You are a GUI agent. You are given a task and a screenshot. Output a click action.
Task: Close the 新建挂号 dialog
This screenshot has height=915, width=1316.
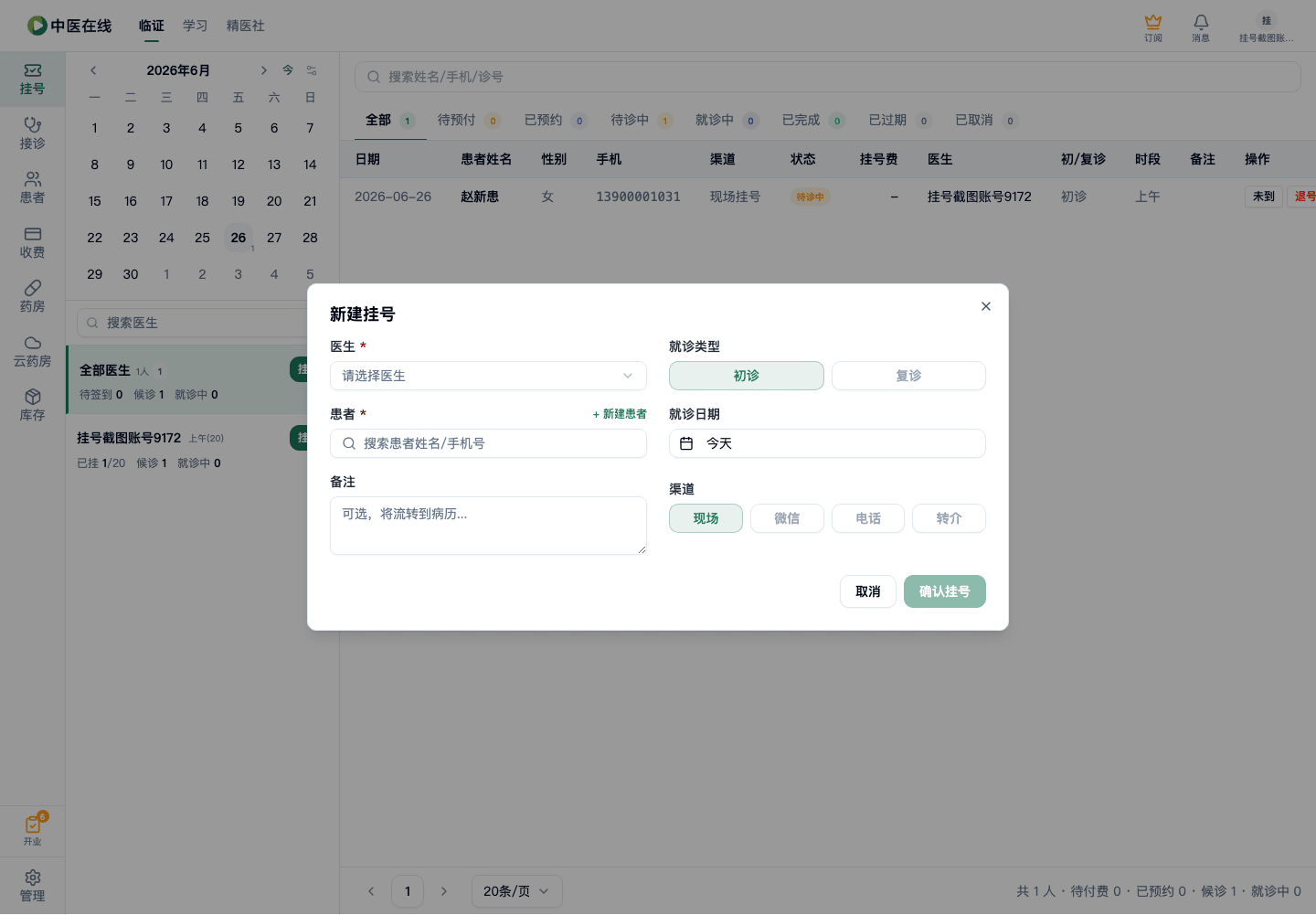coord(985,306)
